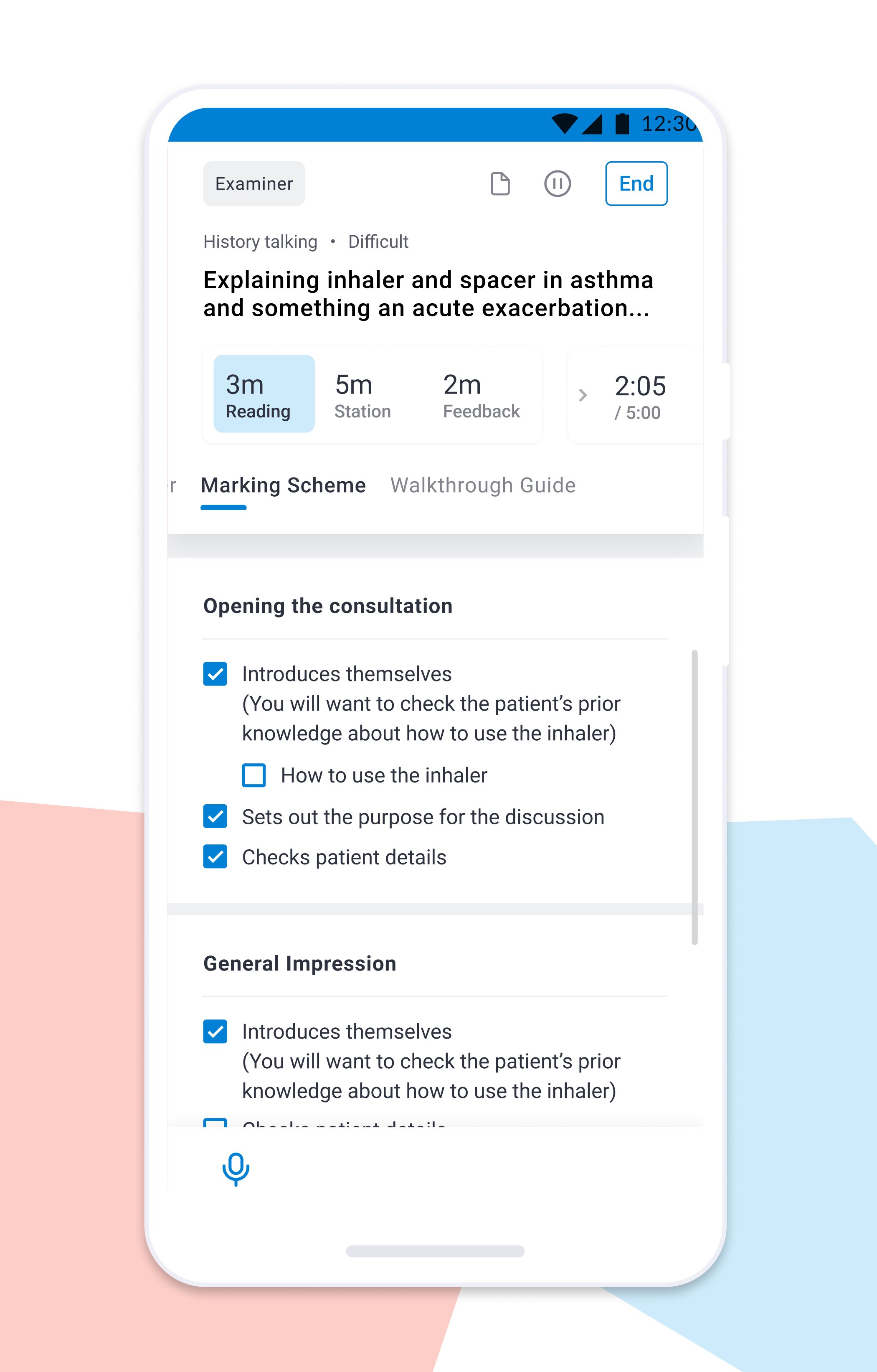The image size is (877, 1372).
Task: Tap the Examiner role badge
Action: [x=254, y=183]
